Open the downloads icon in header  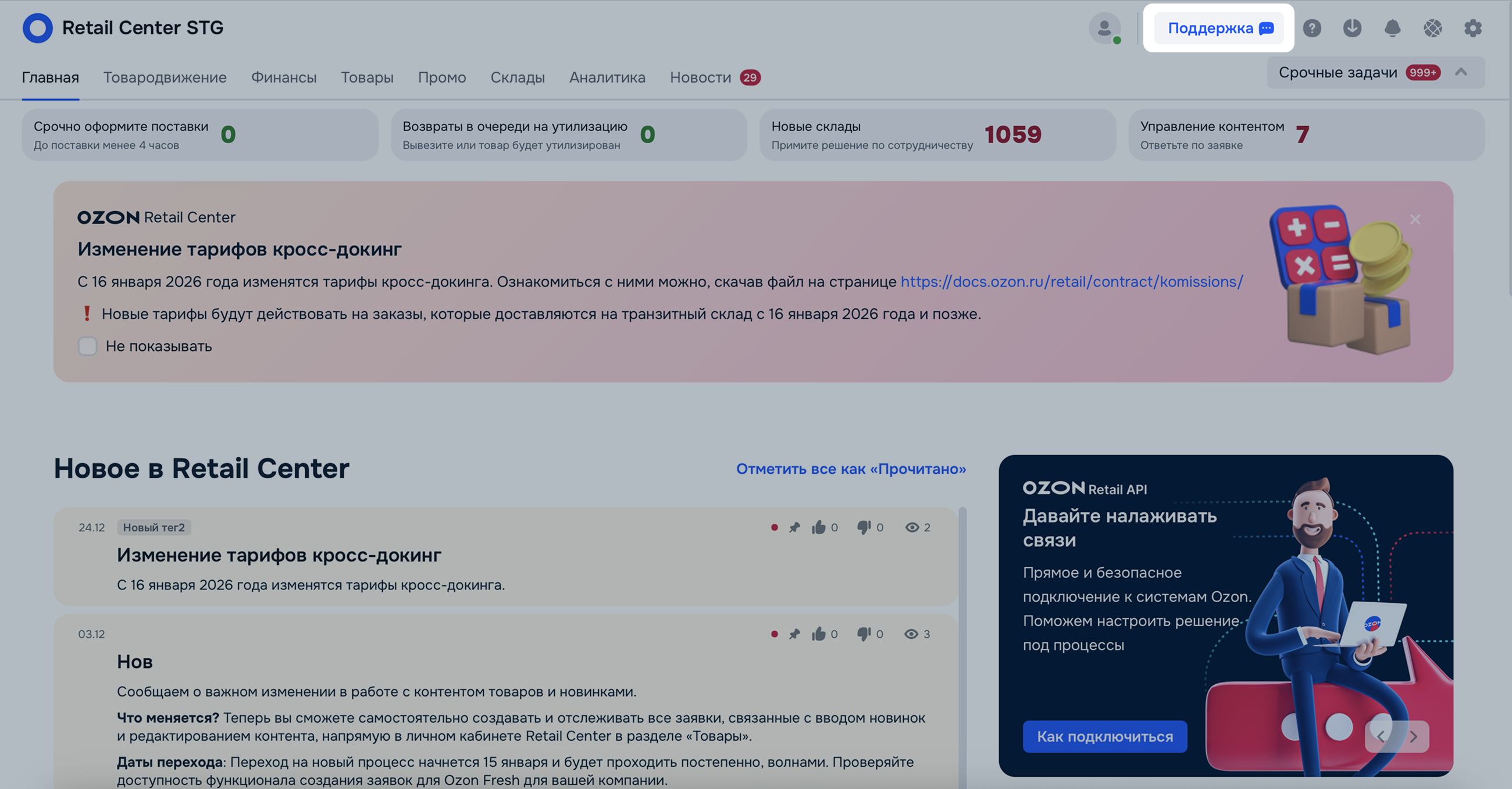[1351, 27]
